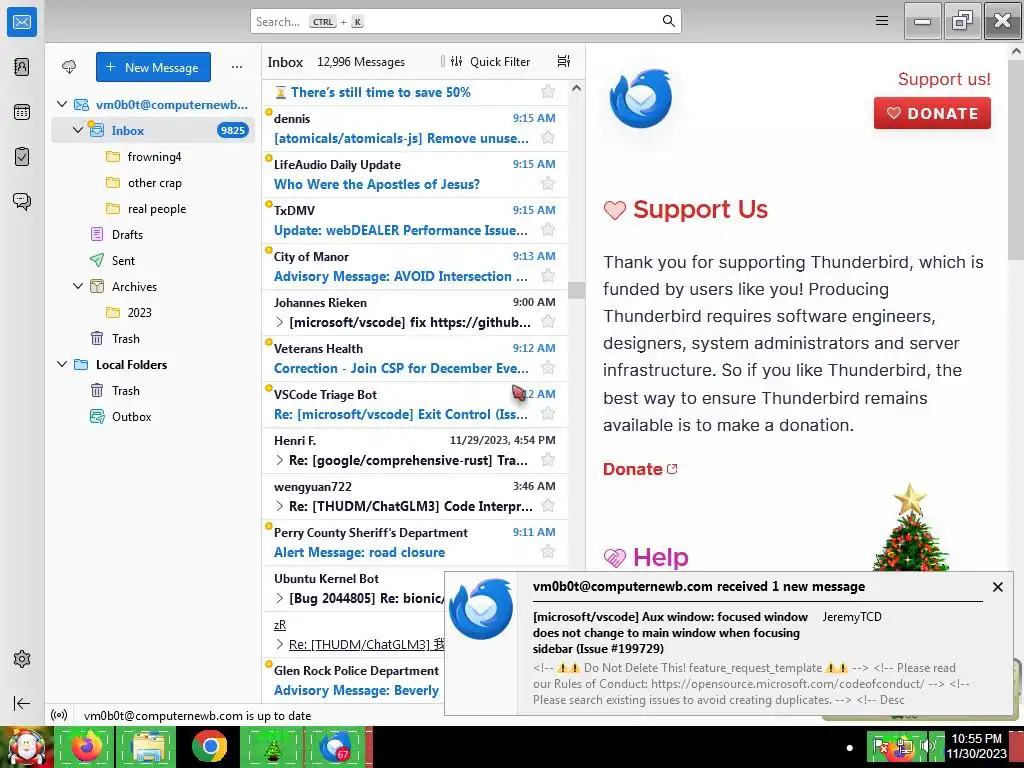
Task: Collapse the vm0b0t account tree
Action: [x=62, y=104]
